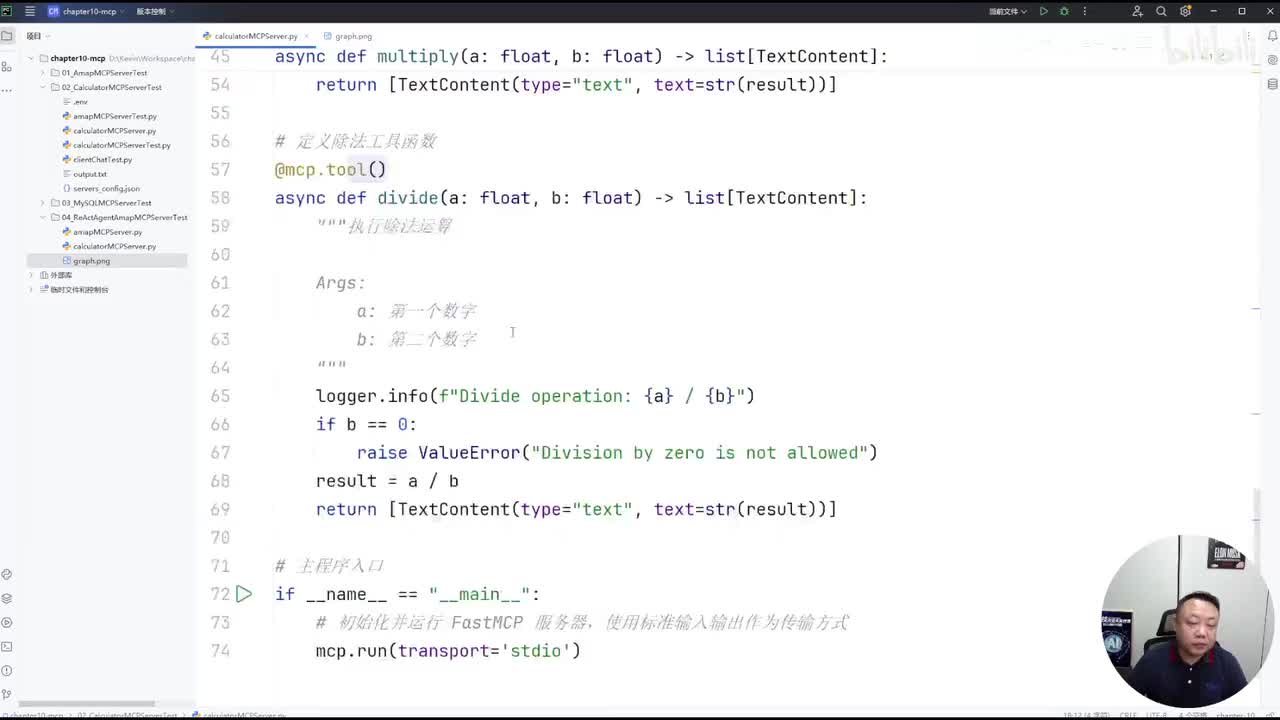The height and width of the screenshot is (720, 1280).
Task: Start debugging with the bug icon
Action: (x=1064, y=11)
